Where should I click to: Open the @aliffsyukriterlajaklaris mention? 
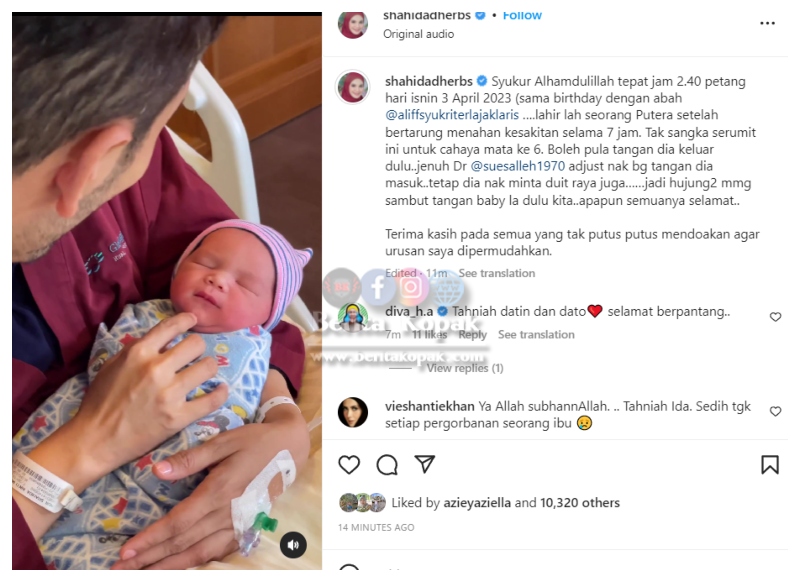pos(452,115)
